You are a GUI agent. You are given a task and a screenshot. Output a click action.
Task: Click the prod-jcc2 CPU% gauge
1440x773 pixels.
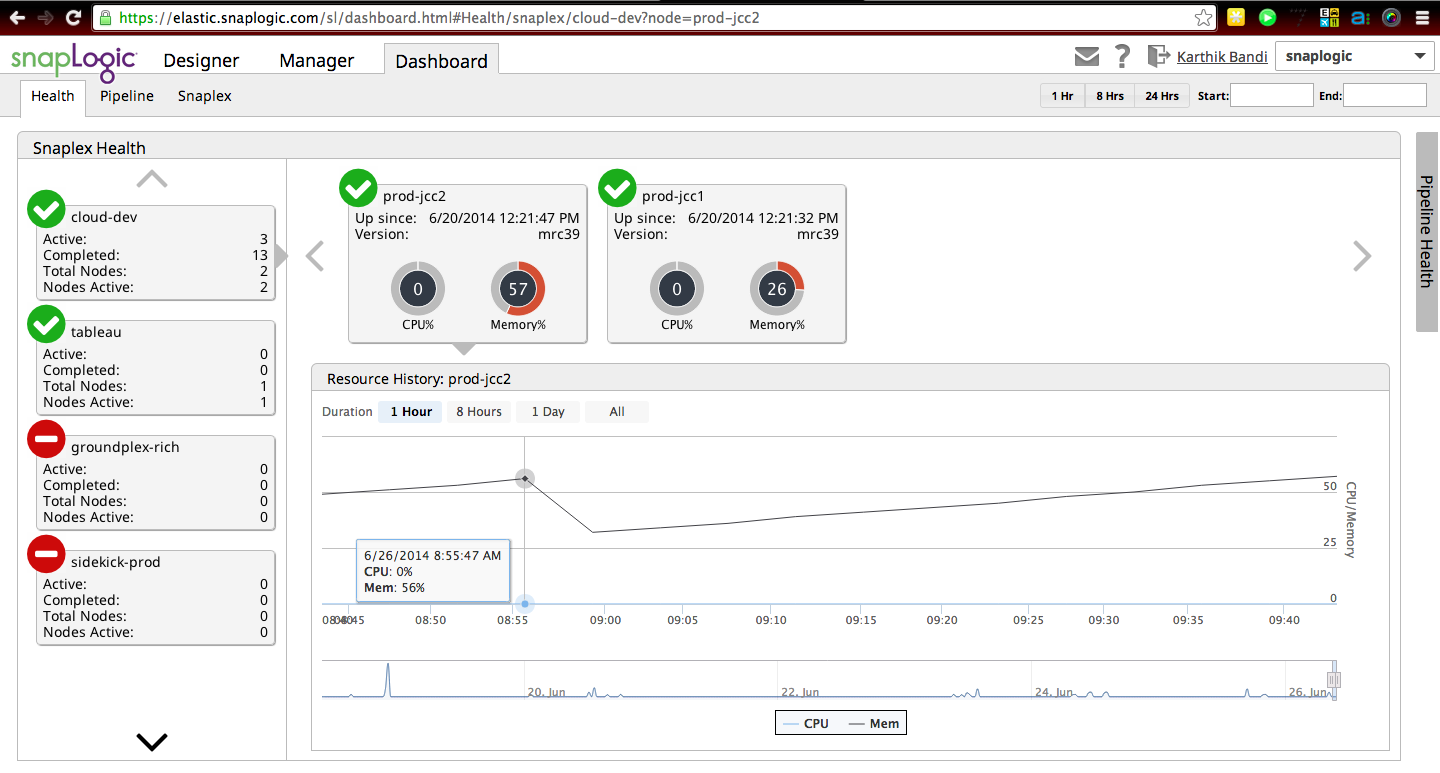pyautogui.click(x=417, y=289)
